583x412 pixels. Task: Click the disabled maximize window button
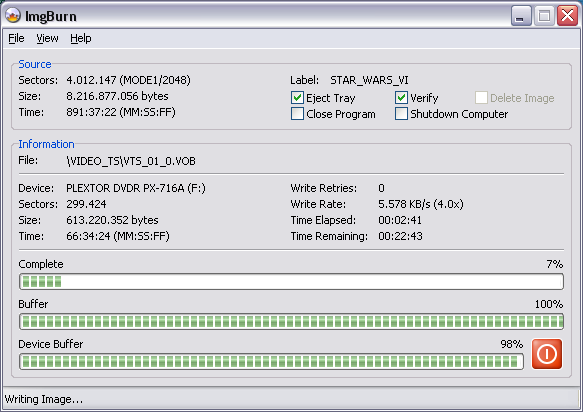click(x=544, y=16)
